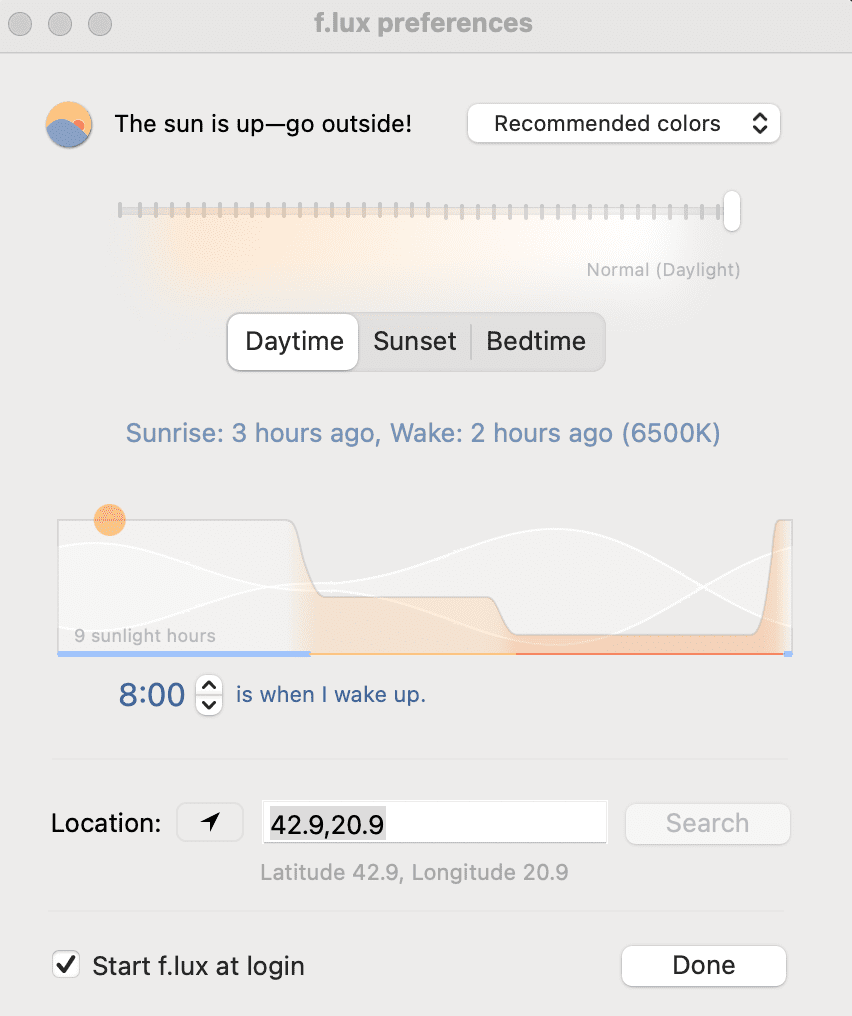The height and width of the screenshot is (1016, 852).
Task: Click the Search button
Action: [707, 823]
